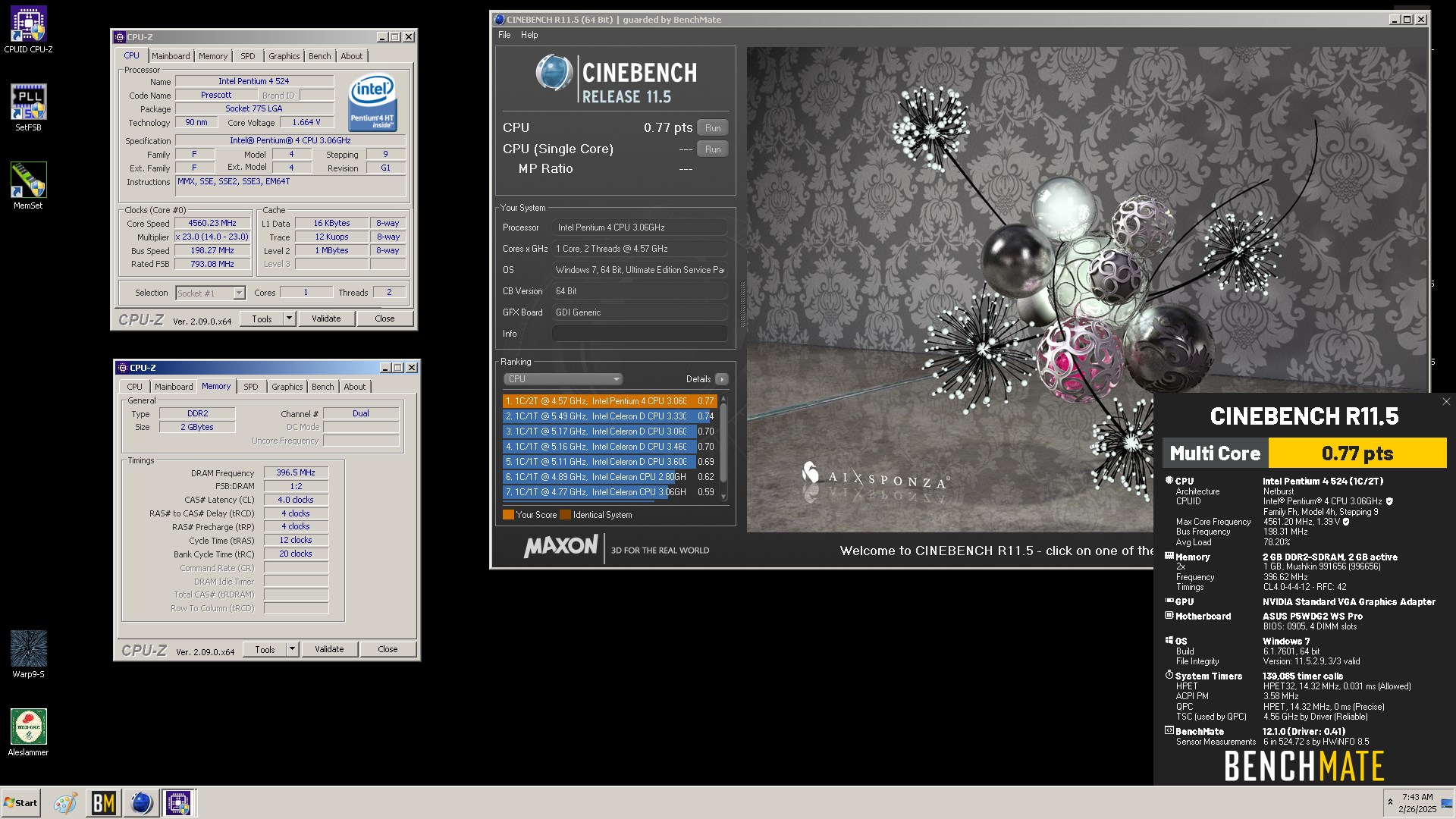The image size is (1456, 819).
Task: Click the ranking list scrollbar
Action: pos(723,447)
